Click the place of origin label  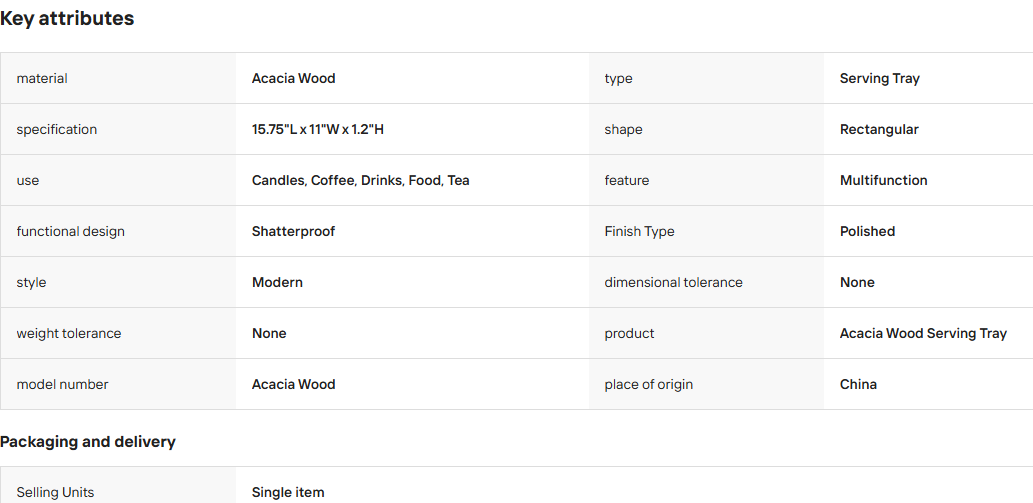pos(649,384)
